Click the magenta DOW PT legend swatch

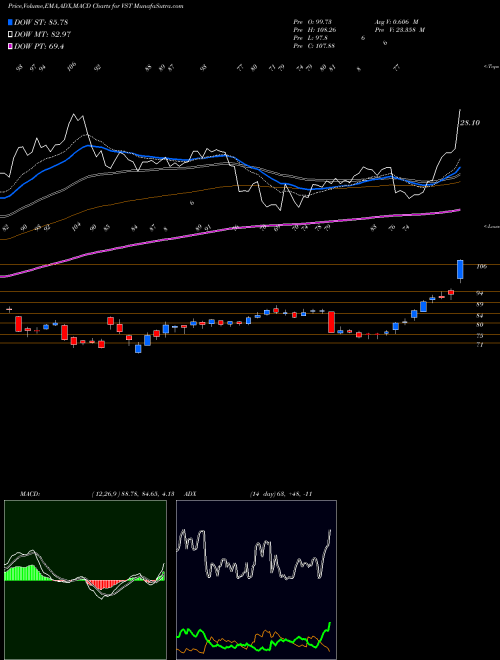(11, 47)
